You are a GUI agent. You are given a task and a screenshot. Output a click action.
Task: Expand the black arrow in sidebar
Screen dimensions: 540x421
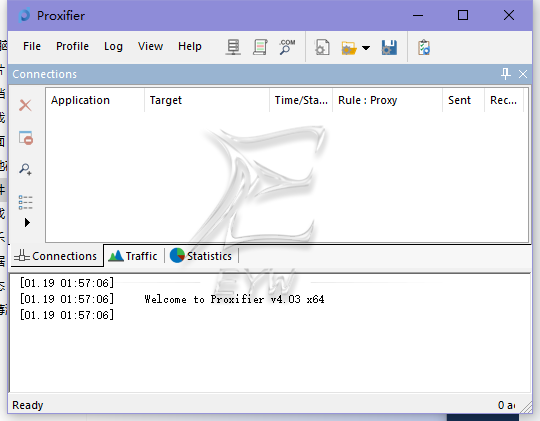click(x=27, y=223)
